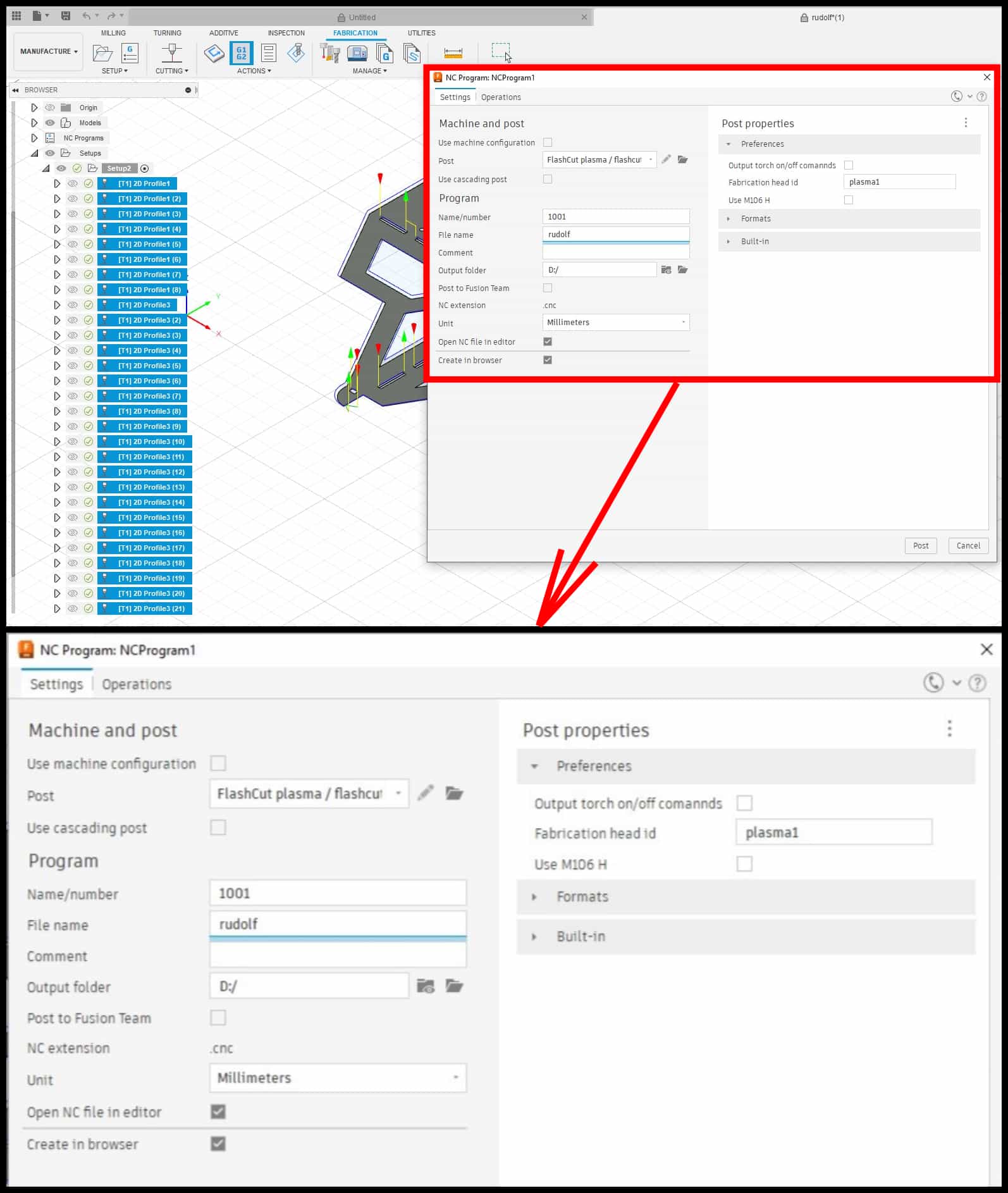Open the UTILITIES ribbon tab
Viewport: 1008px width, 1193px height.
pyautogui.click(x=421, y=33)
